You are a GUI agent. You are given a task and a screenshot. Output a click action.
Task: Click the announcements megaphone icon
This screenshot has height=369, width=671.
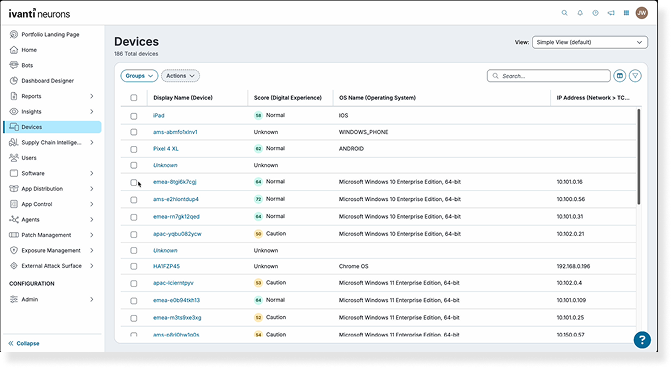[x=611, y=13]
